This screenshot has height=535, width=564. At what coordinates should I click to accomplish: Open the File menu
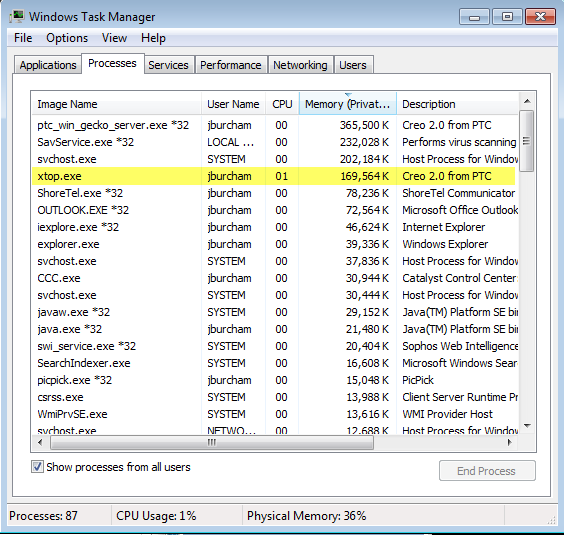click(x=23, y=38)
